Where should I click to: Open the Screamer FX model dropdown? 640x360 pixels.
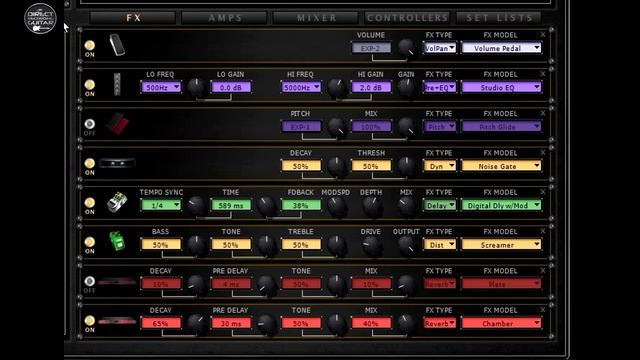click(x=501, y=245)
